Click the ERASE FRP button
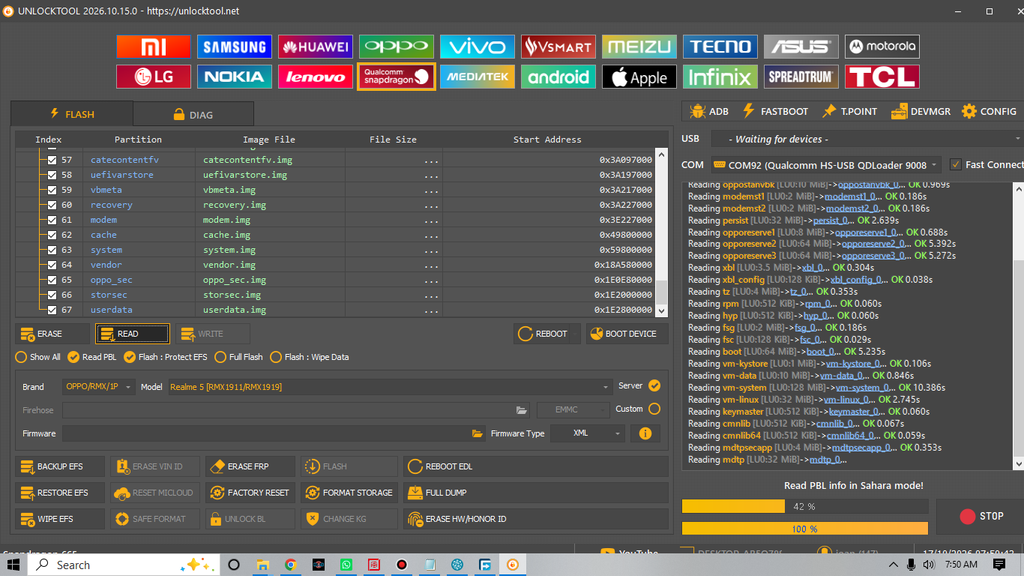1024x576 pixels. 249,466
